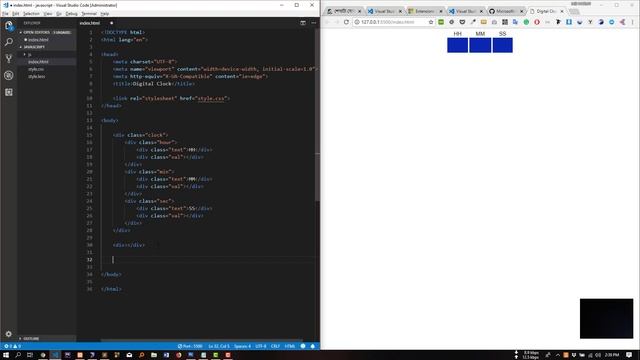Open style.less in the Explorer
The image size is (640, 360).
point(37,76)
